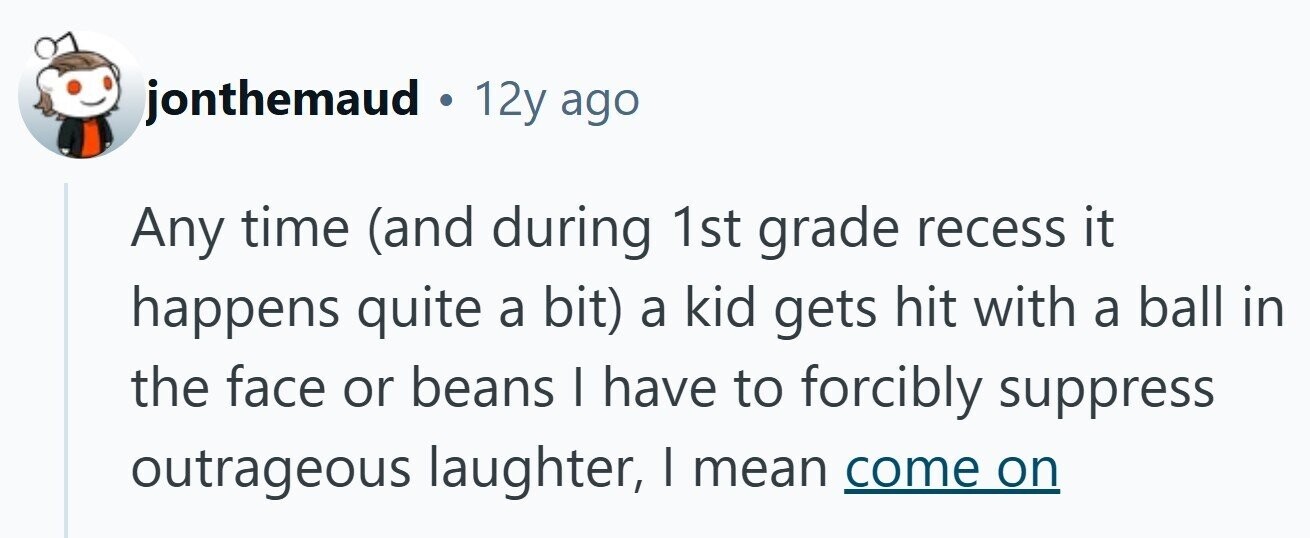Collapse the comment using the vertical thread line

coord(67,360)
